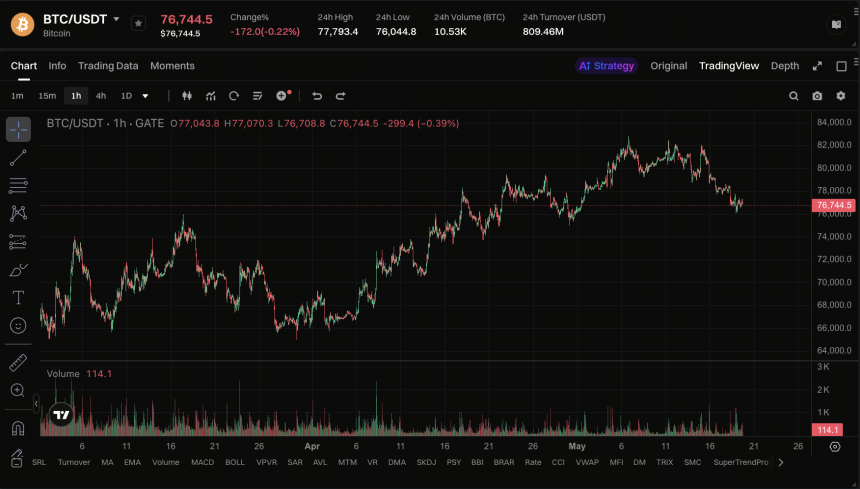Screen dimensions: 860x489
Task: Select the 4h timeframe
Action: (101, 96)
